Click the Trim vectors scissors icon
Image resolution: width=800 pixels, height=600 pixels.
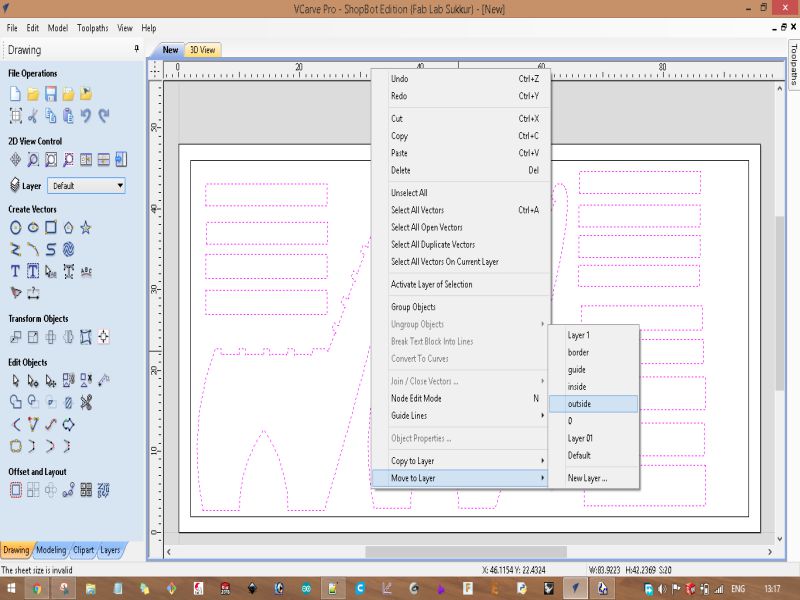(x=86, y=403)
